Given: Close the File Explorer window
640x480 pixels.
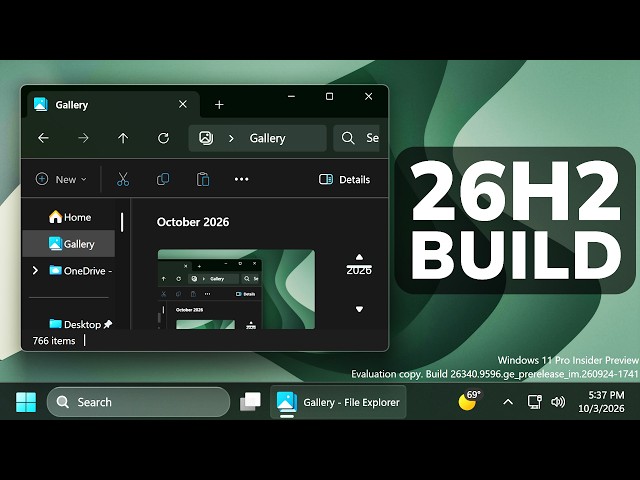Looking at the screenshot, I should 369,97.
